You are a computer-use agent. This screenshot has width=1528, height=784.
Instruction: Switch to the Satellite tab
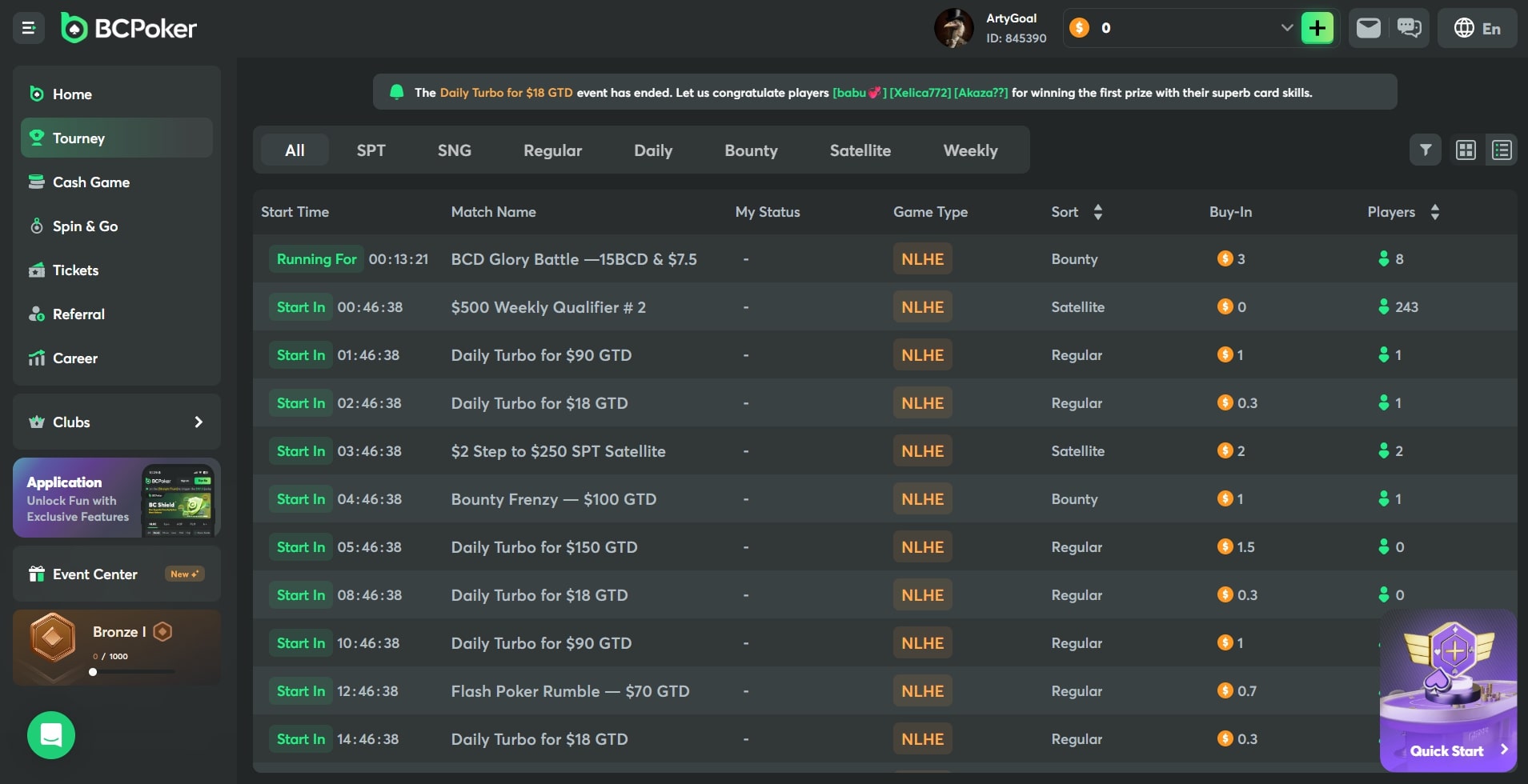tap(860, 150)
